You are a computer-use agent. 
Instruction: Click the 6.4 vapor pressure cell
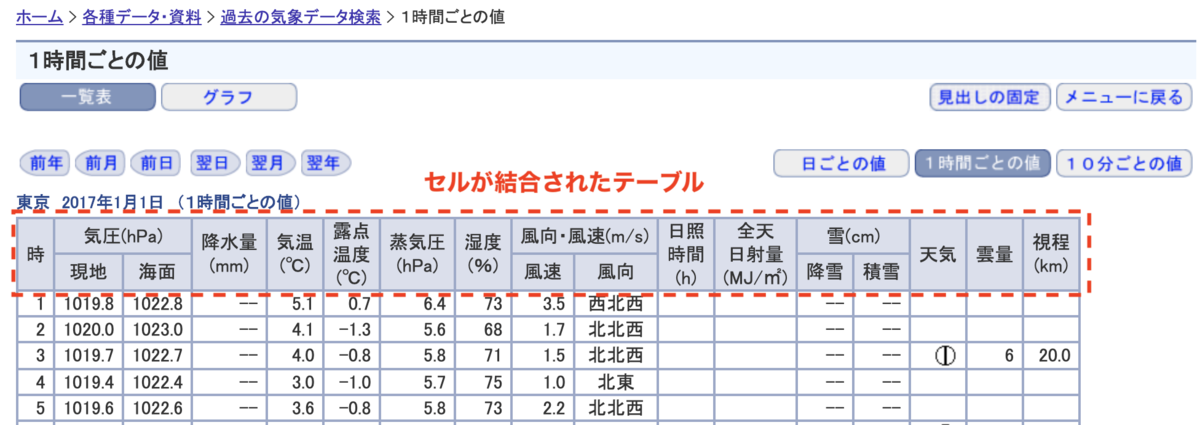click(x=417, y=303)
